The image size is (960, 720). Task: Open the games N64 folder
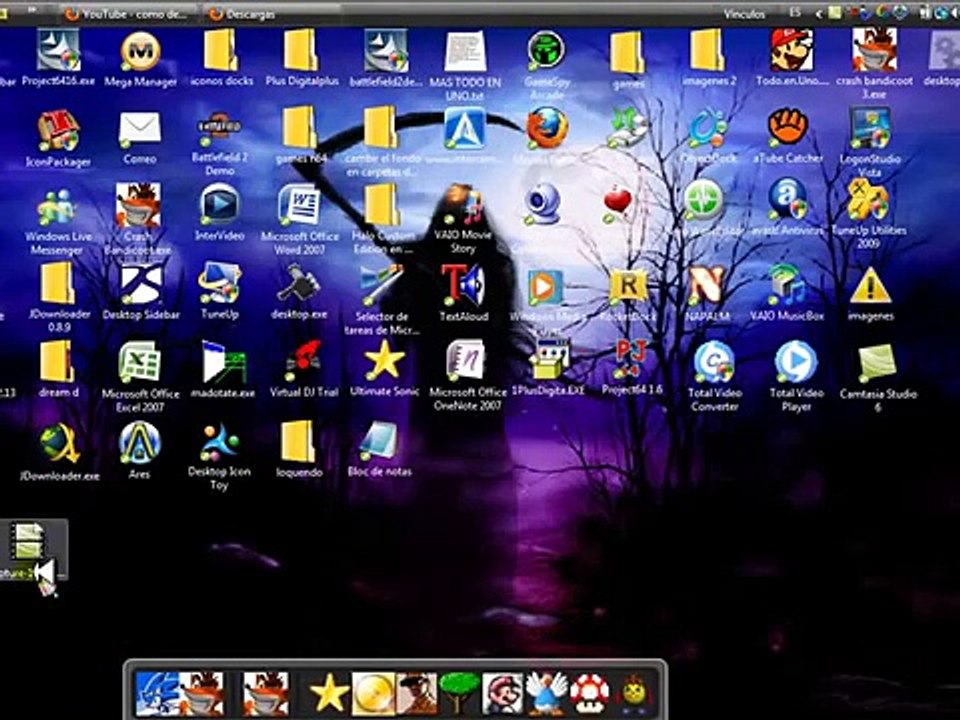(x=300, y=127)
